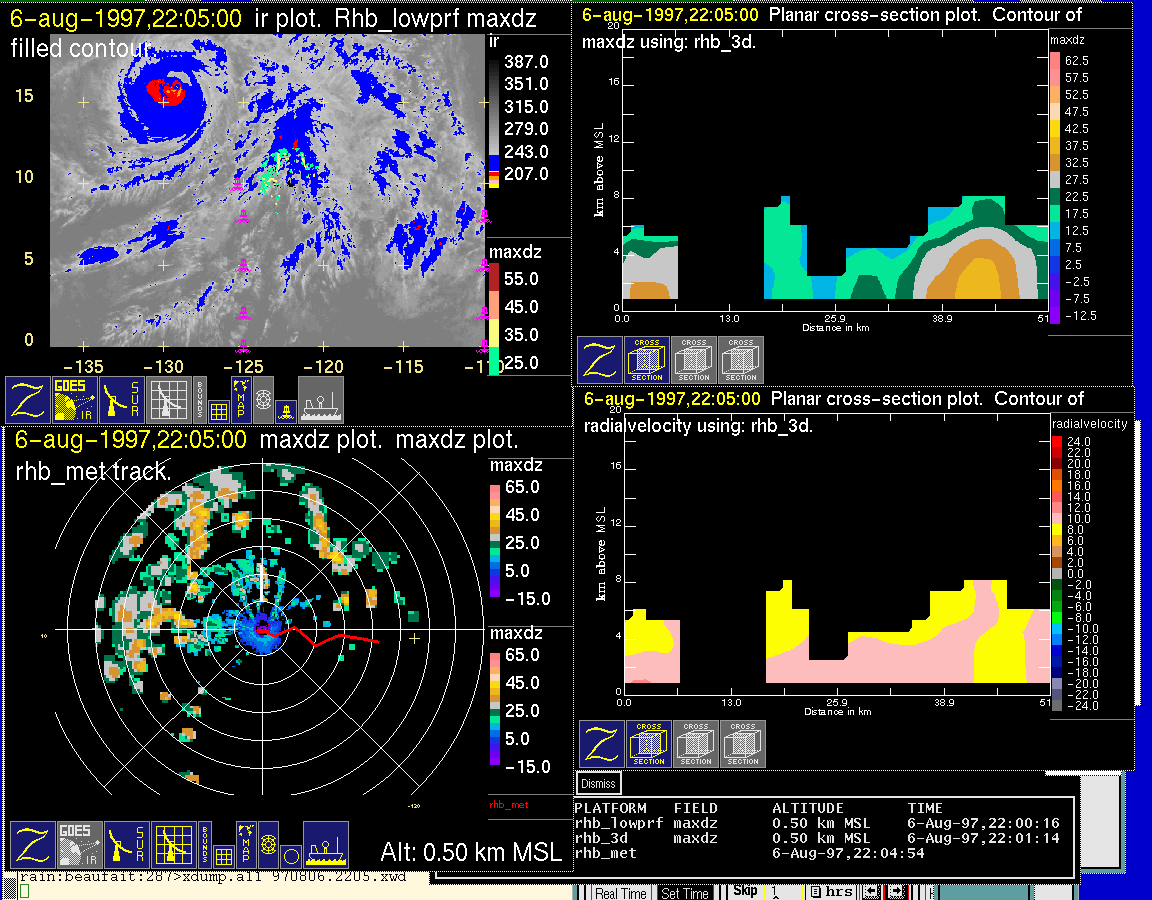1152x900 pixels.
Task: Select the Set Time option
Action: coord(685,893)
